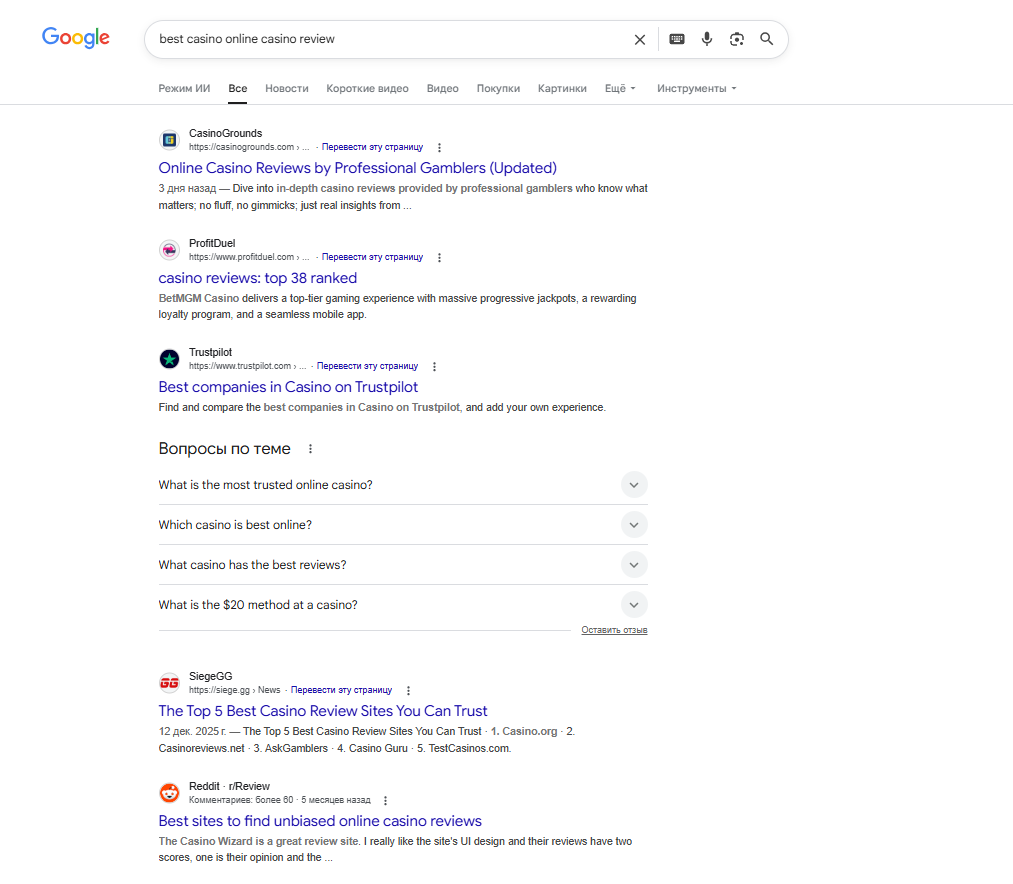Viewport: 1013px width, 884px height.
Task: Translate the ProfitDuel page link
Action: click(x=372, y=257)
